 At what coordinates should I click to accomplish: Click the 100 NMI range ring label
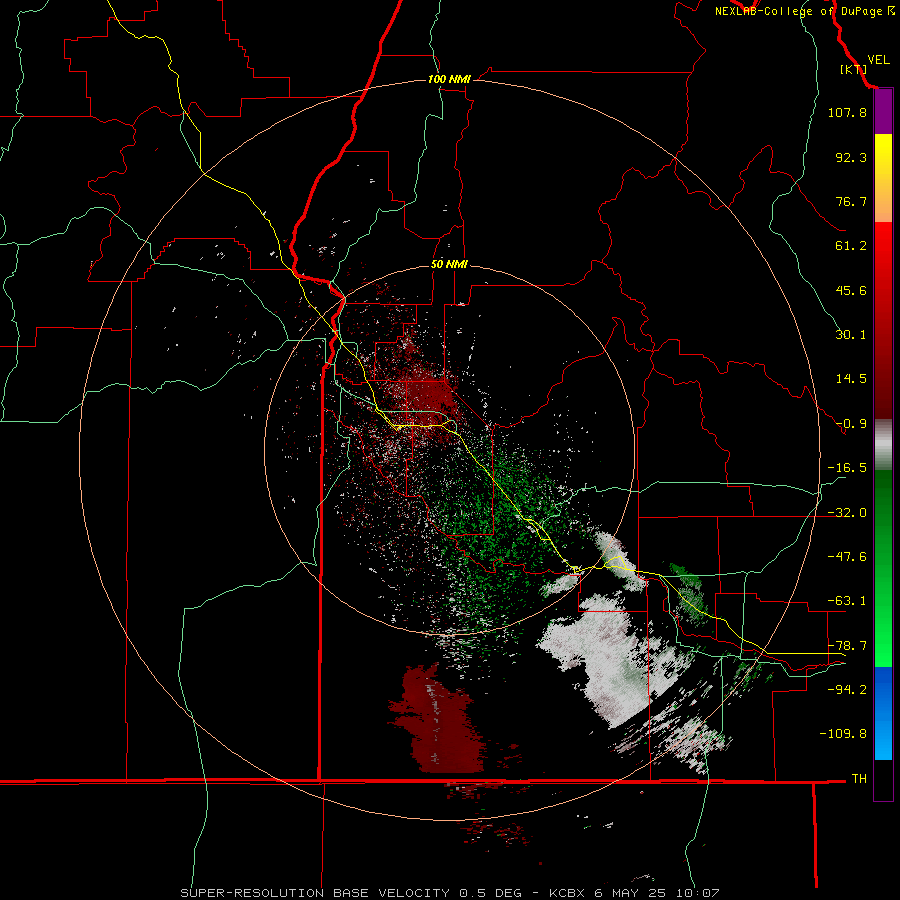pyautogui.click(x=449, y=79)
